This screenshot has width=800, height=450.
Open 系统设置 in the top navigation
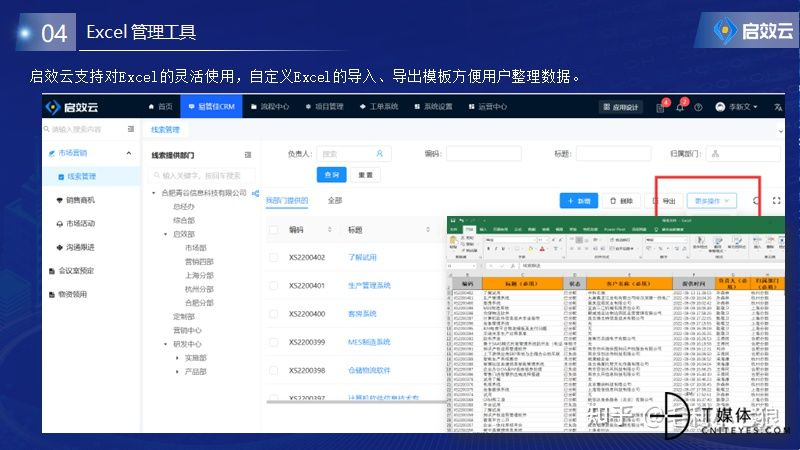click(433, 107)
